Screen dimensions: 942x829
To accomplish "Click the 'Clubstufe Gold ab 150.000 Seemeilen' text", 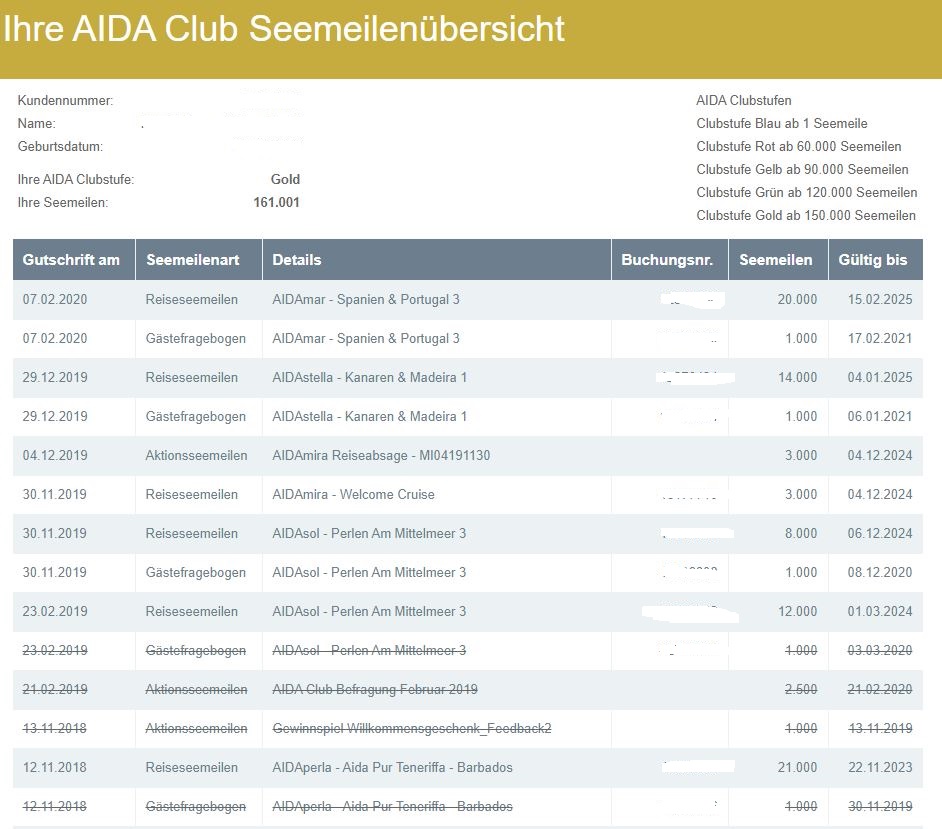I will (x=806, y=216).
